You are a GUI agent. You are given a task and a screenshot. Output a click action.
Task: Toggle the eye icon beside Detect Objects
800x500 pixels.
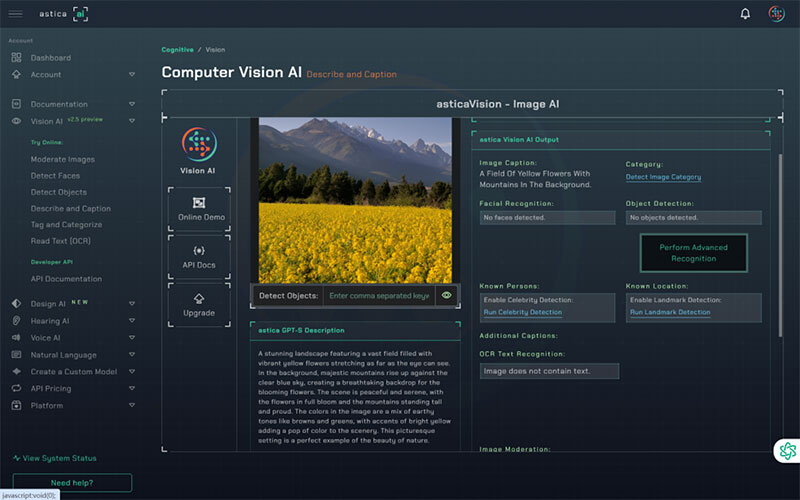point(447,295)
